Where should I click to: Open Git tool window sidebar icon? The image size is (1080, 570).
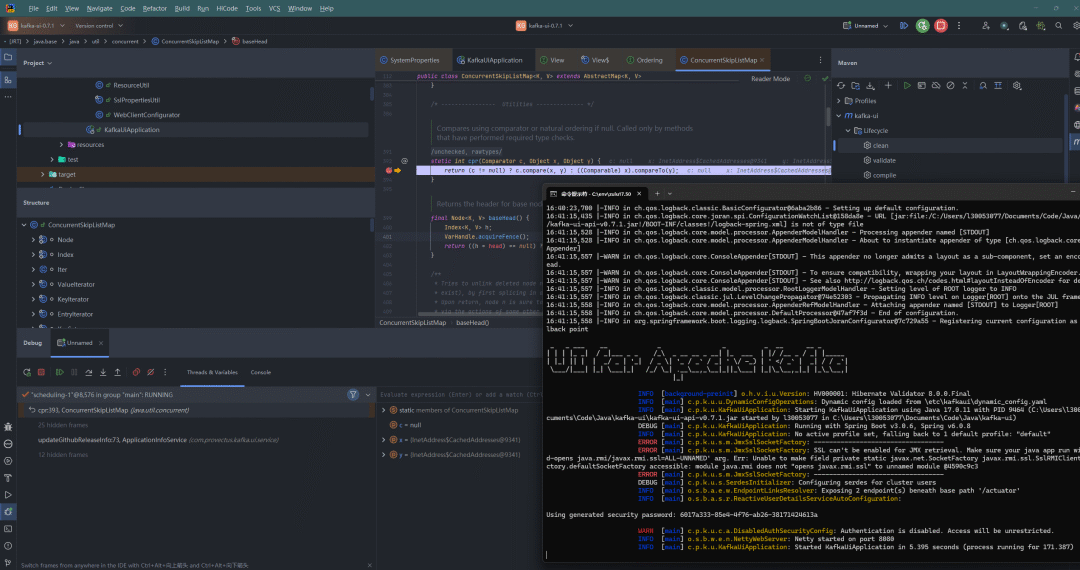click(8, 562)
